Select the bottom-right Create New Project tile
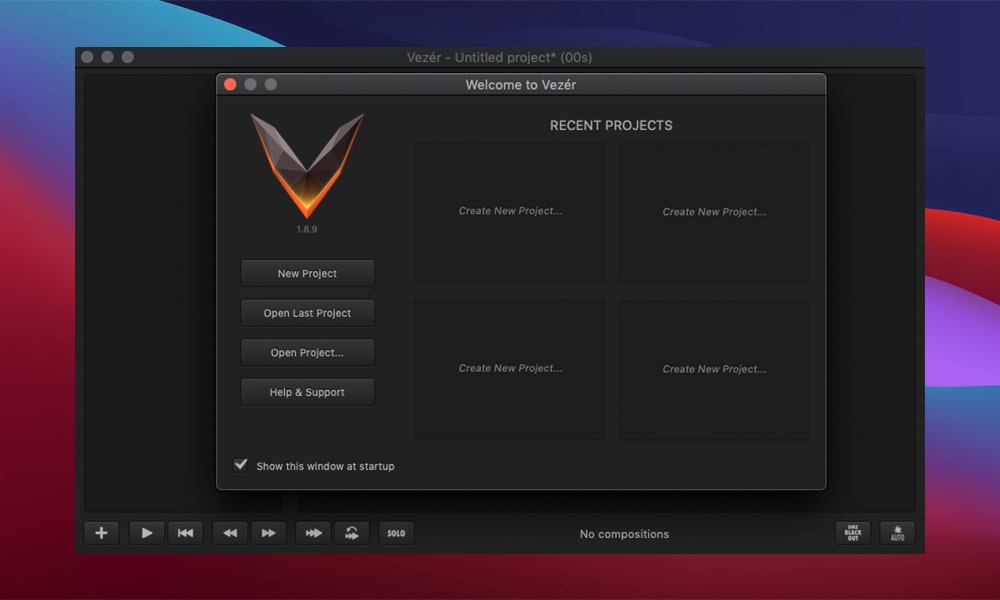This screenshot has width=1000, height=600. coord(714,369)
